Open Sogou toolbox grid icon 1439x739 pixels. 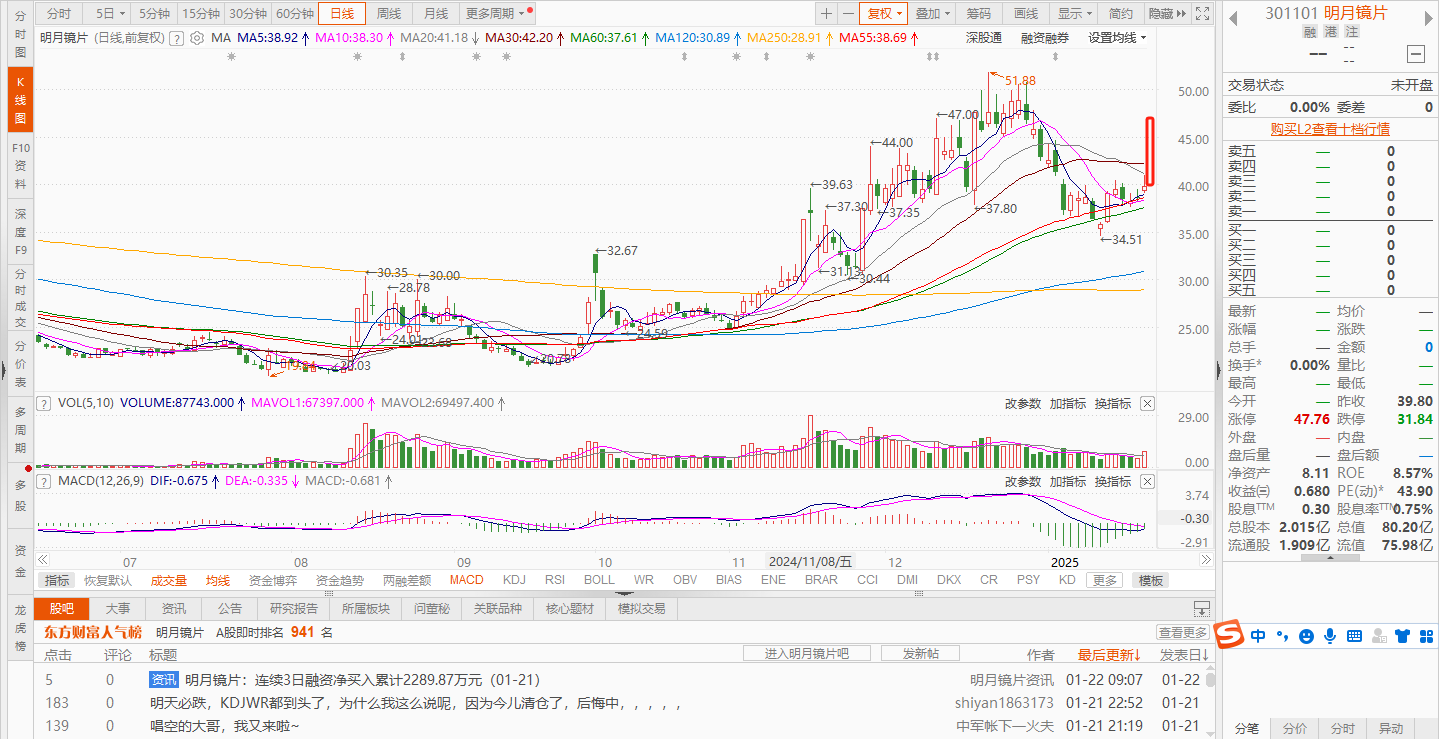pyautogui.click(x=1425, y=635)
